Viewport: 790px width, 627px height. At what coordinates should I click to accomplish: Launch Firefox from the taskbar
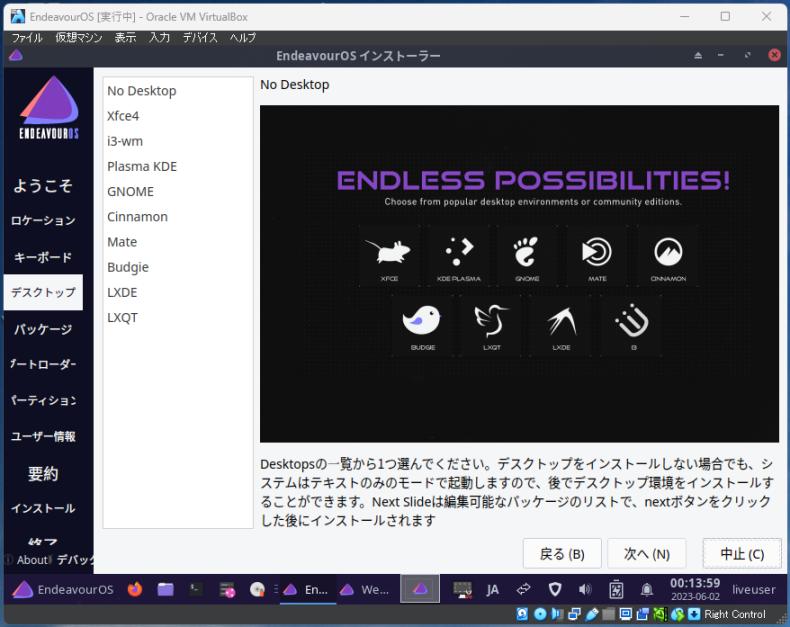(x=135, y=589)
